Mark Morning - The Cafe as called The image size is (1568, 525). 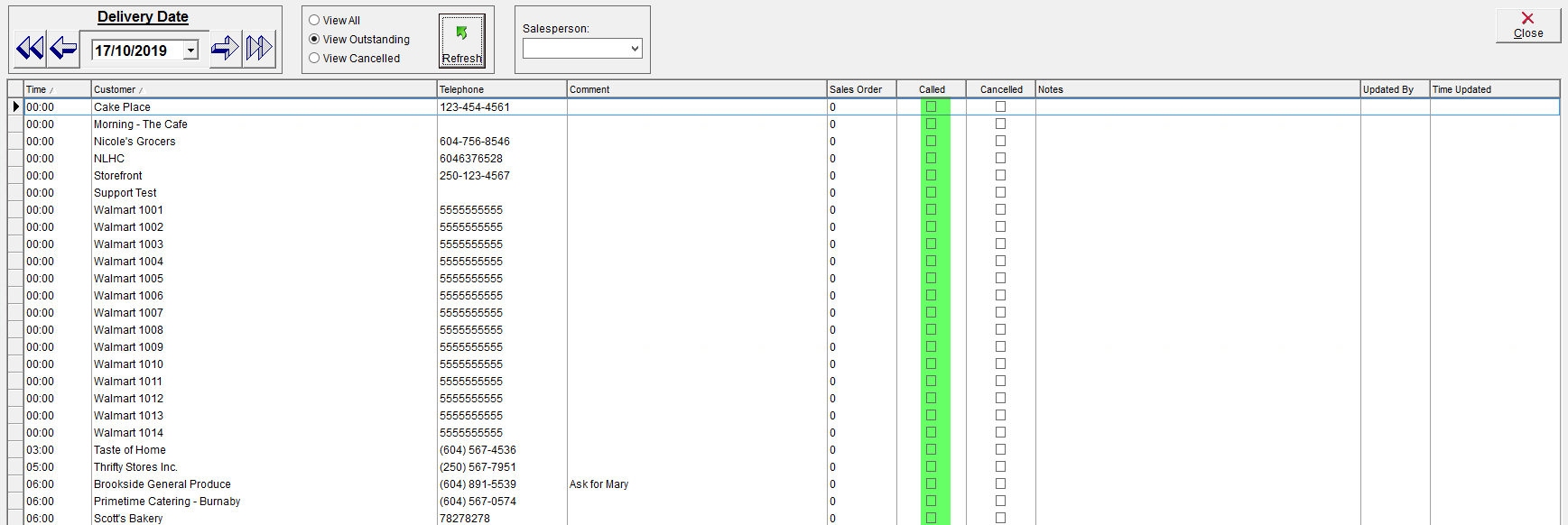(931, 124)
